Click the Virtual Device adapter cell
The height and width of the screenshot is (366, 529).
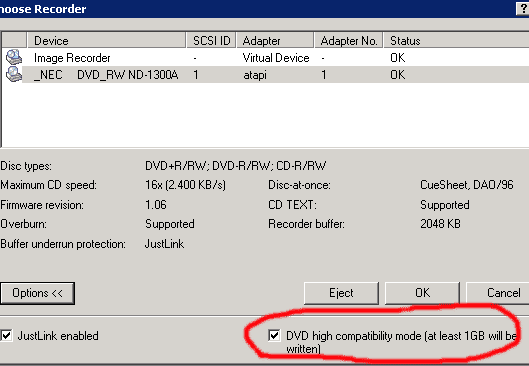[x=276, y=58]
